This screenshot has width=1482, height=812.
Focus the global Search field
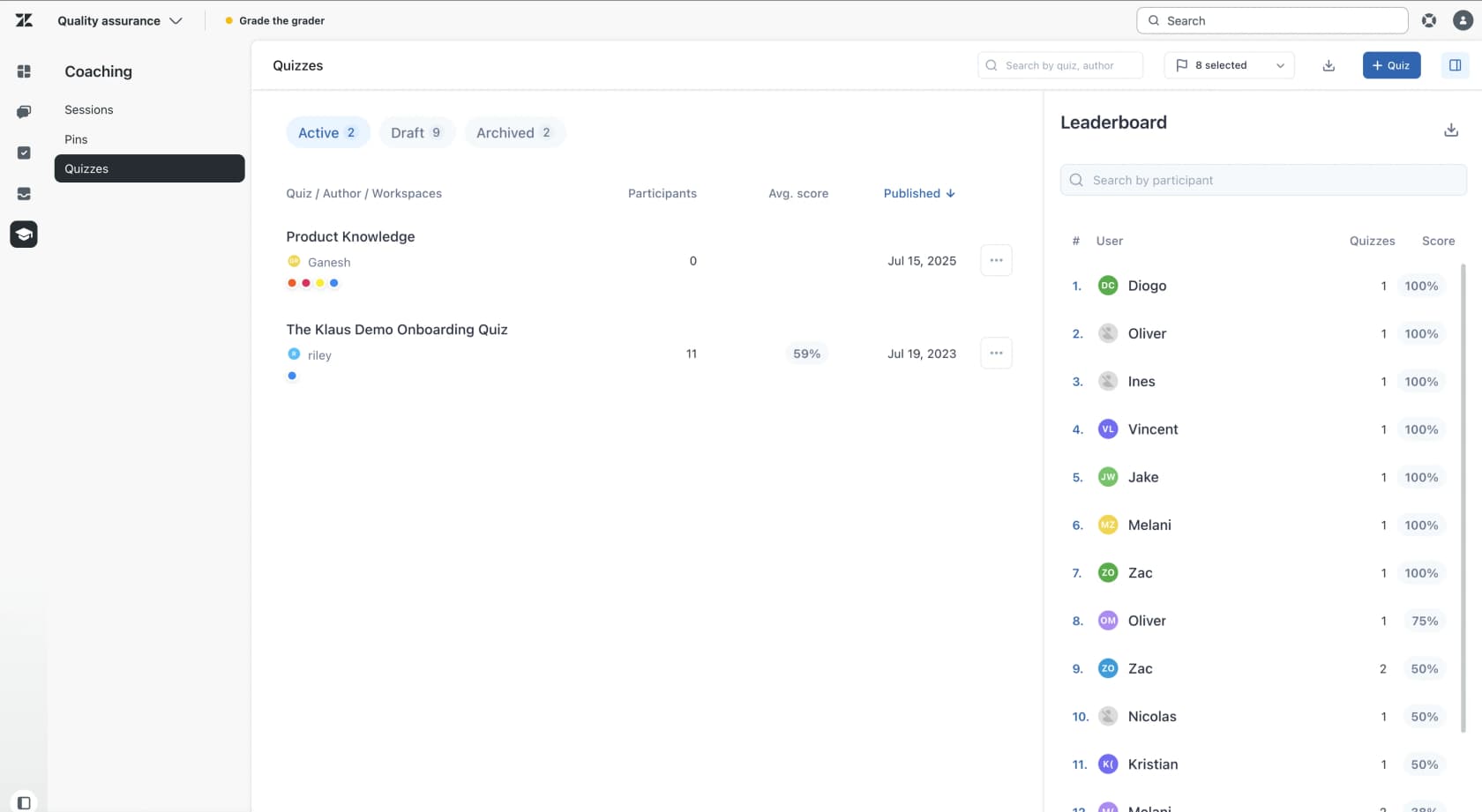click(1272, 20)
